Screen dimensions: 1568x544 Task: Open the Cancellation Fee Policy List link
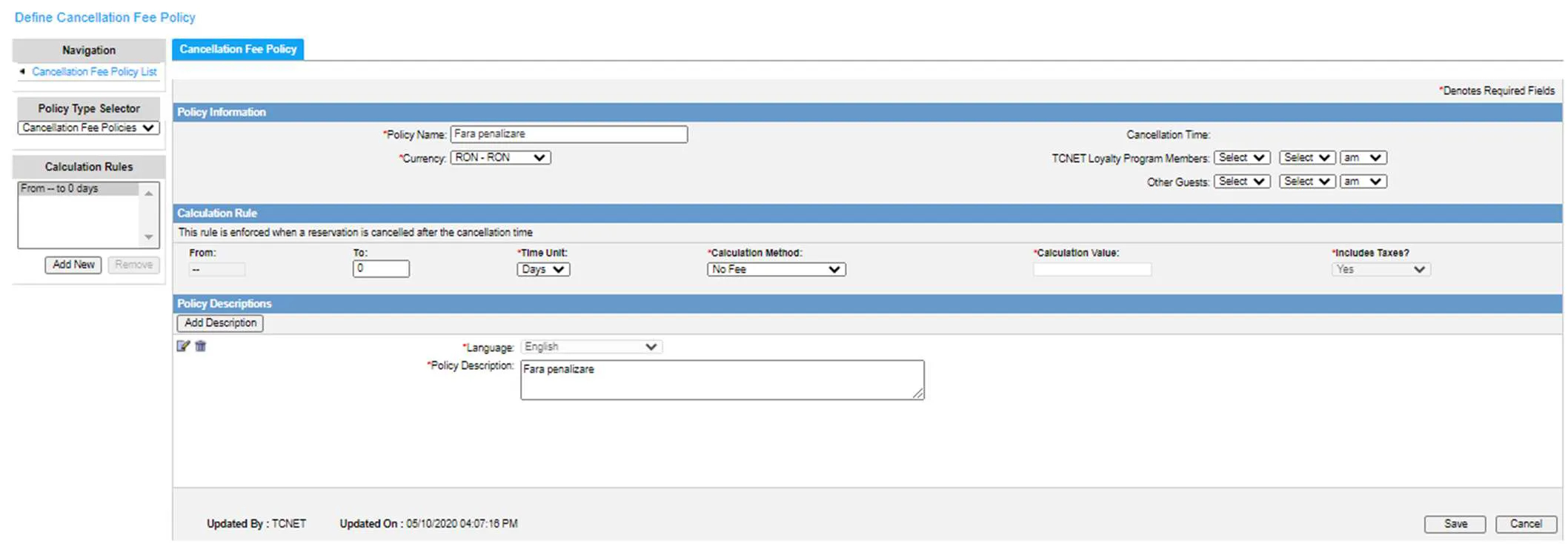94,72
